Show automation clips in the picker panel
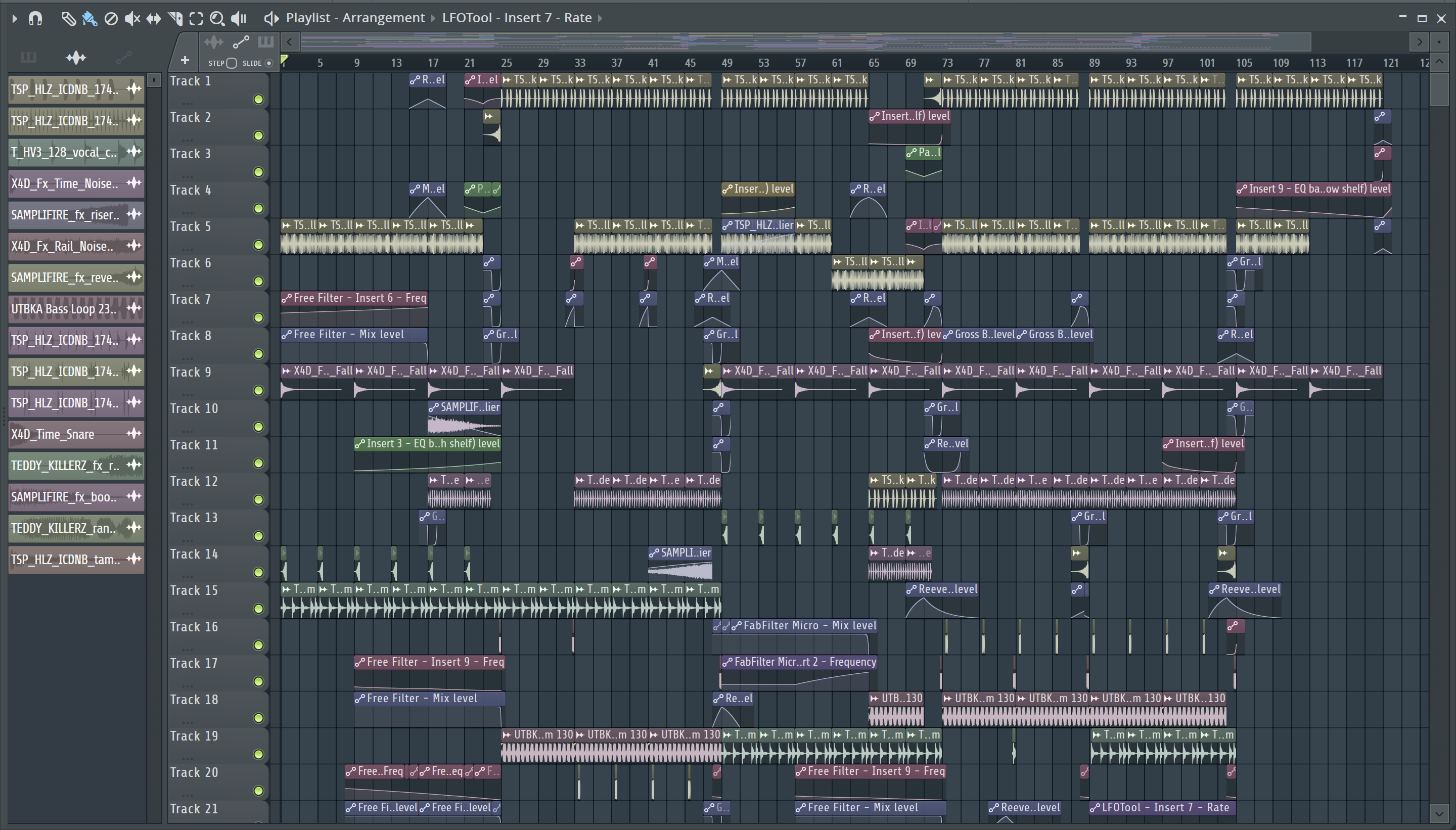Image resolution: width=1456 pixels, height=830 pixels. point(124,57)
